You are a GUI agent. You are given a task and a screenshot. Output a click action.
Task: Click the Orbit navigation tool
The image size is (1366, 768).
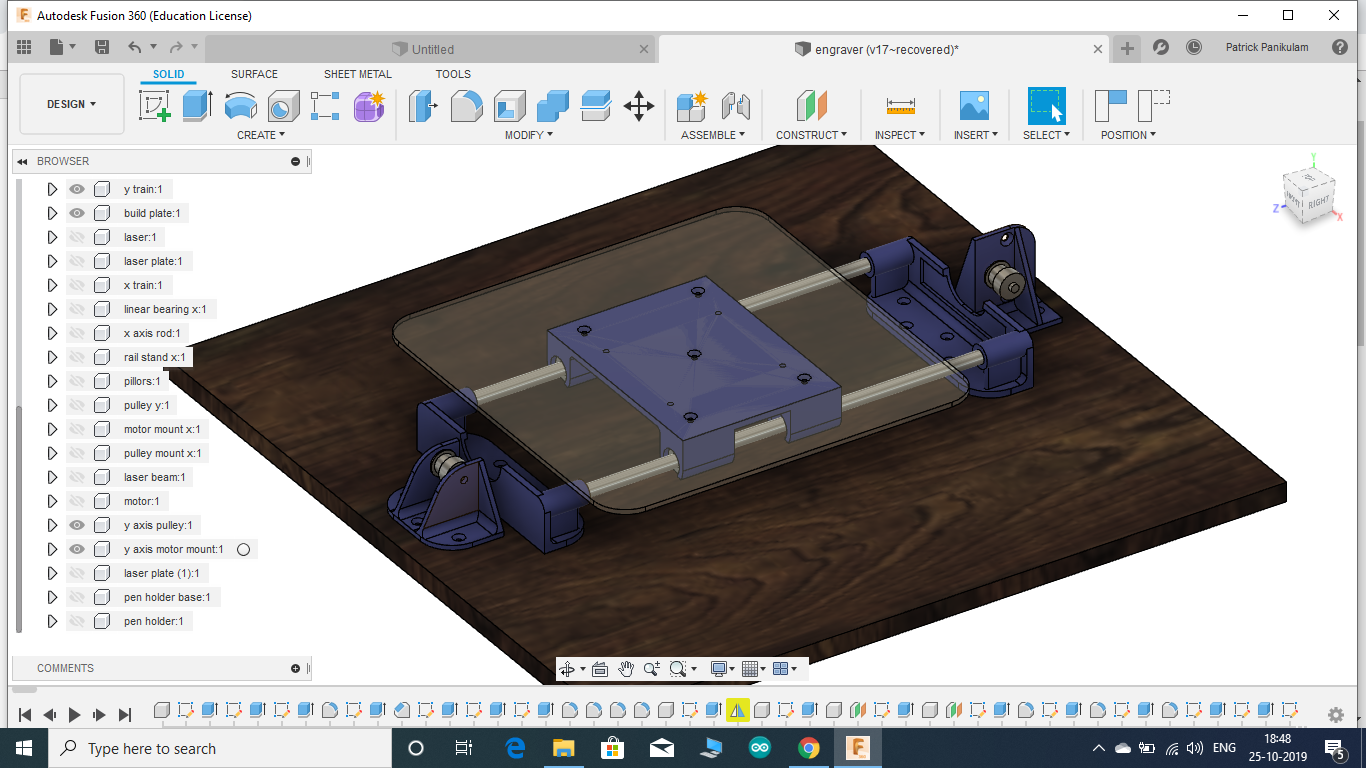[x=568, y=669]
